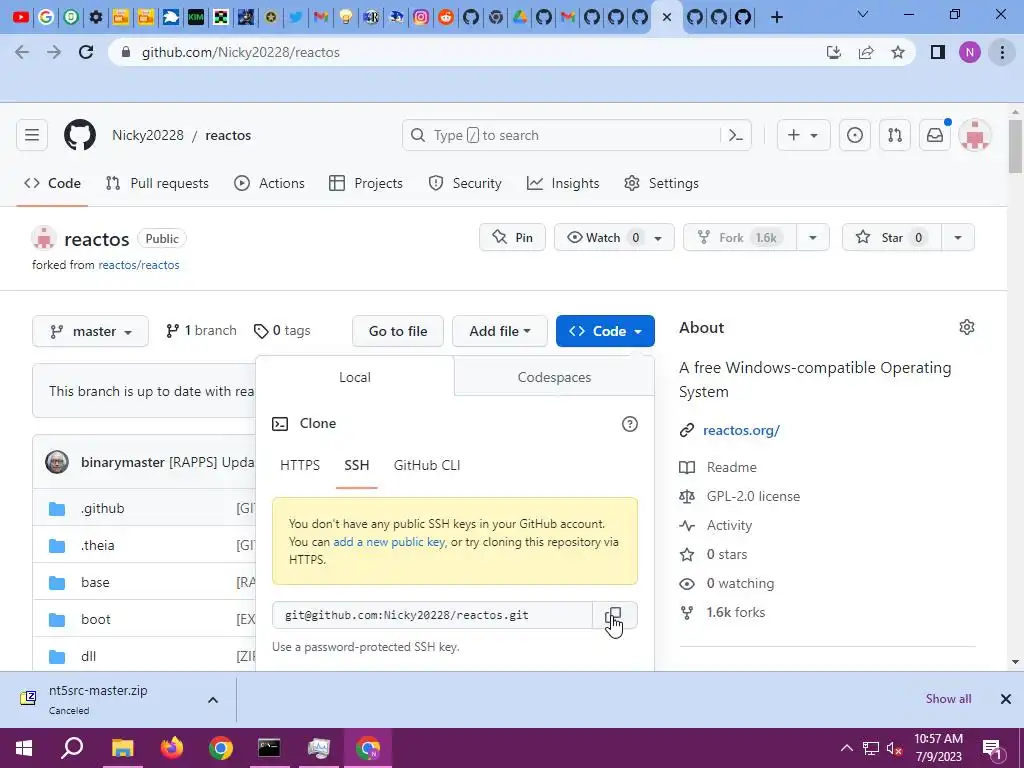
Task: Open the GitHub hamburger navigation menu
Action: [x=32, y=135]
